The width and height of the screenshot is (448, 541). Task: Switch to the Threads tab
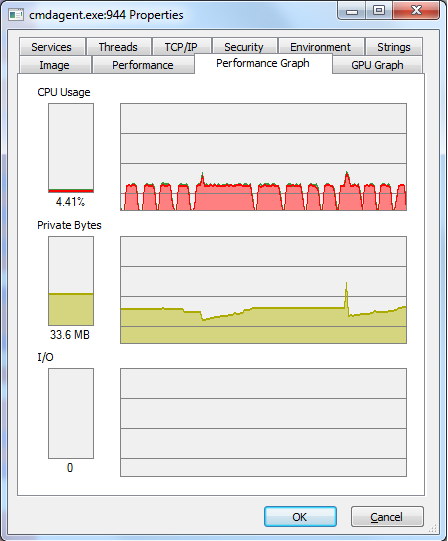point(118,47)
